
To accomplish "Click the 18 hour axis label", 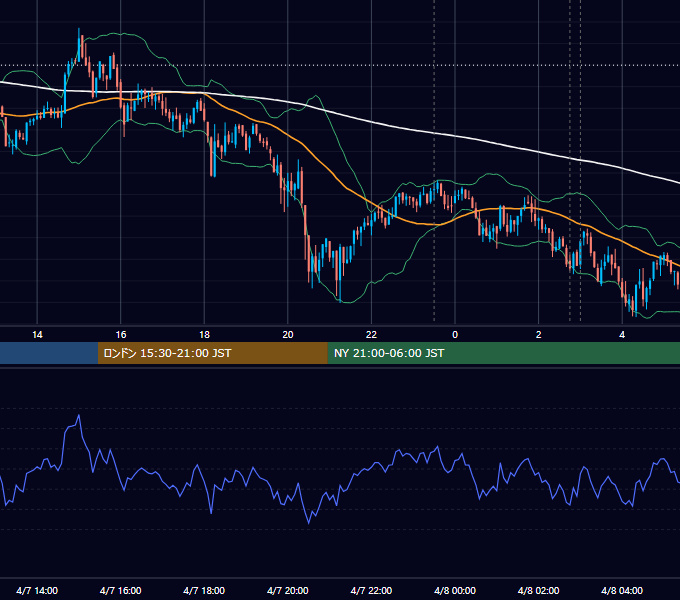I will click(x=204, y=335).
